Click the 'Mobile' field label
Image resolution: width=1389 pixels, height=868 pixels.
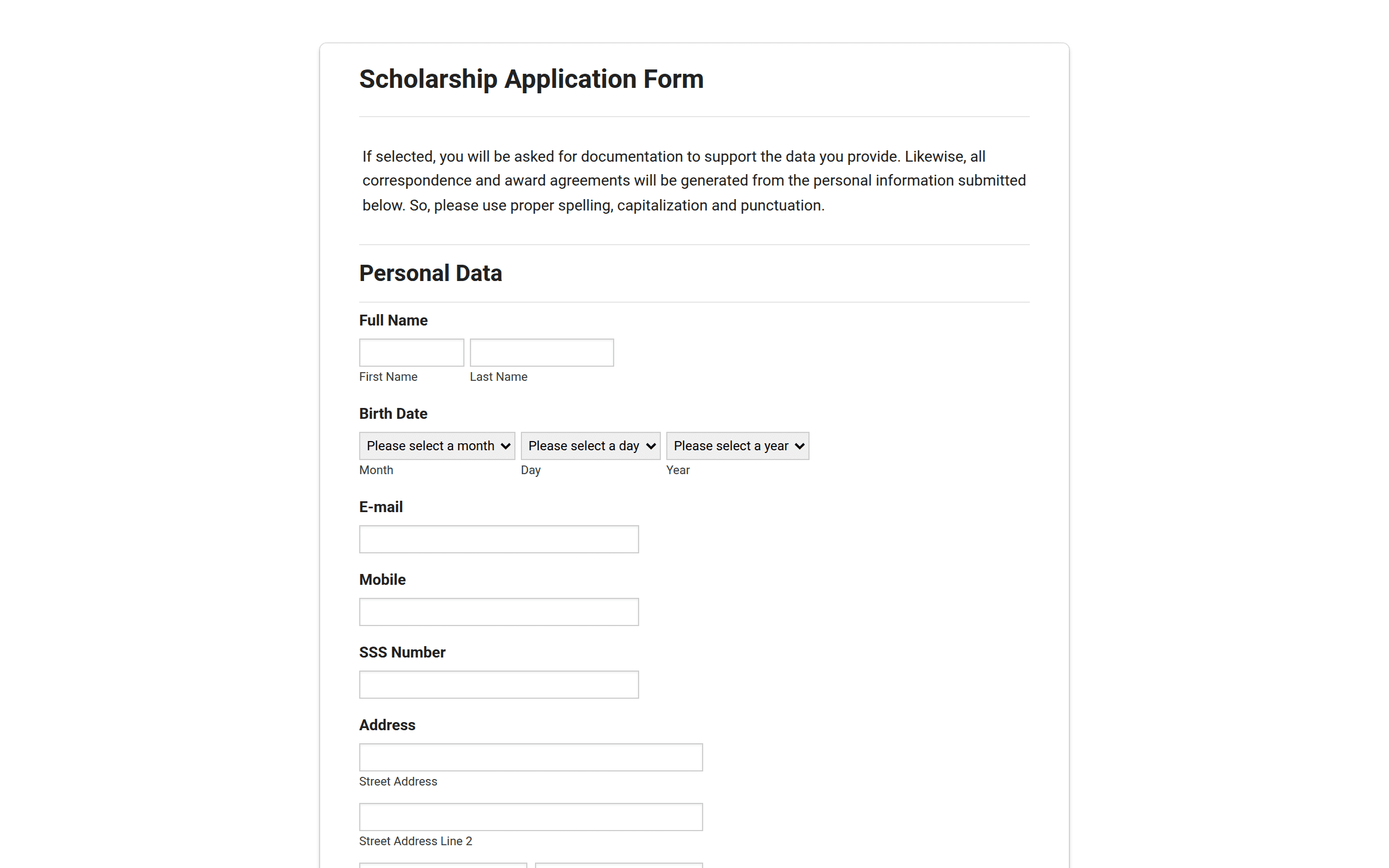click(383, 580)
